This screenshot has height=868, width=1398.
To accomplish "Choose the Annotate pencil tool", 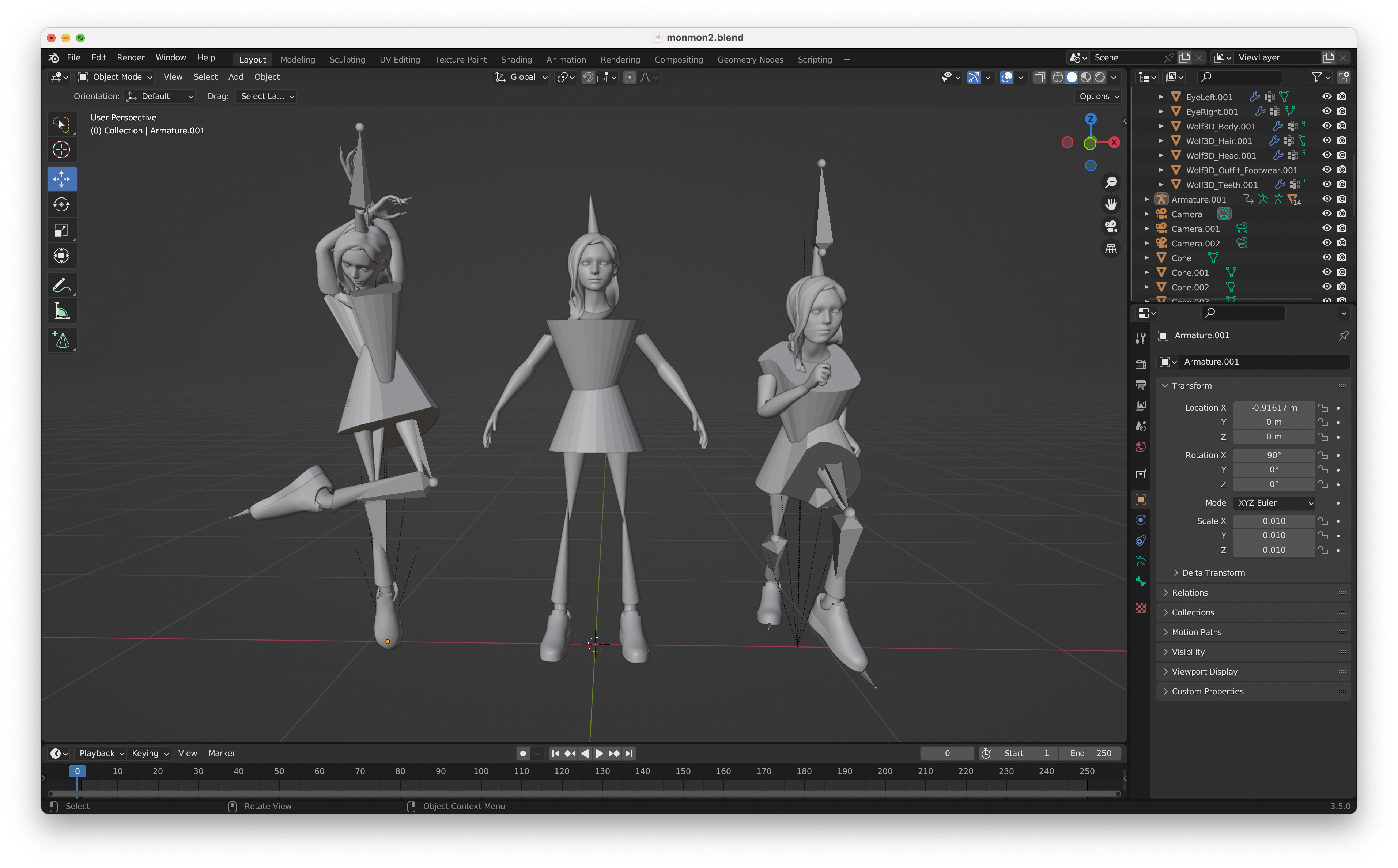I will [x=61, y=285].
